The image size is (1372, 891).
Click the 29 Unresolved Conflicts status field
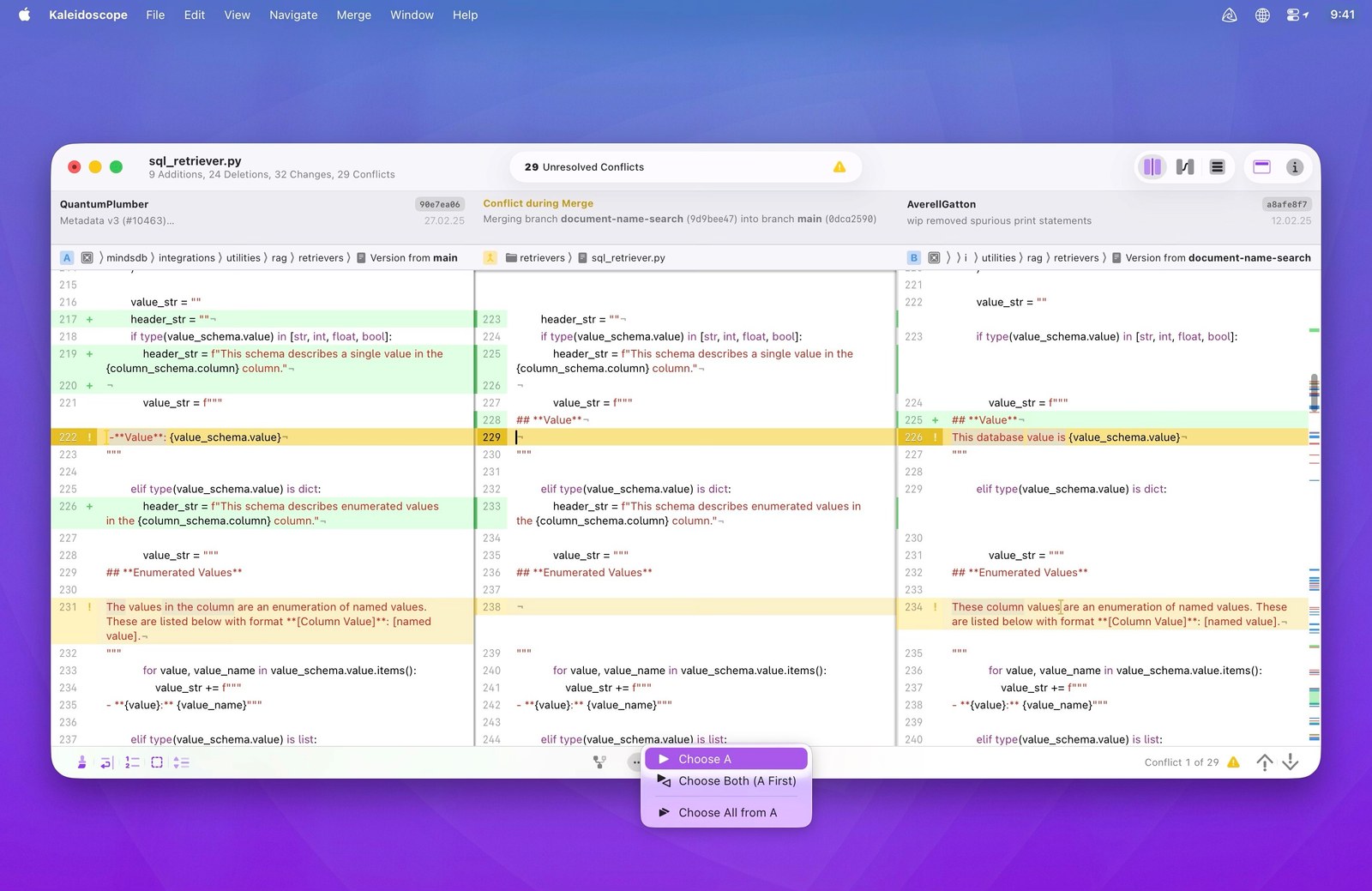(x=685, y=167)
